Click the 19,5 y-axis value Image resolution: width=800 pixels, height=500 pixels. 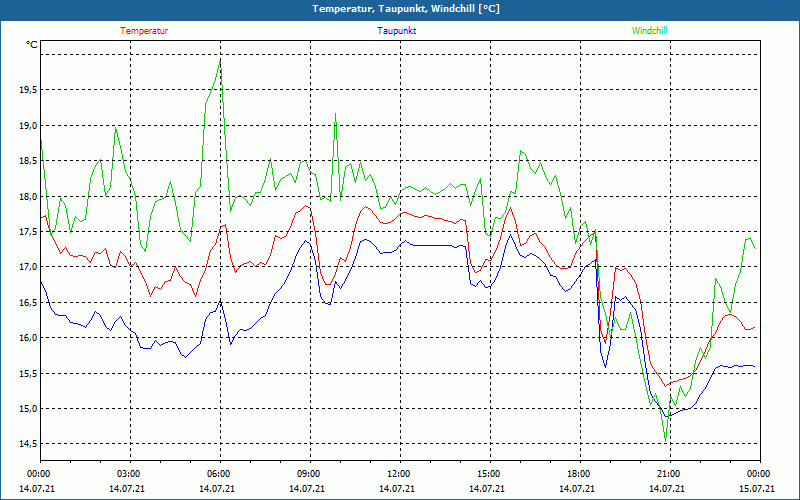28,90
